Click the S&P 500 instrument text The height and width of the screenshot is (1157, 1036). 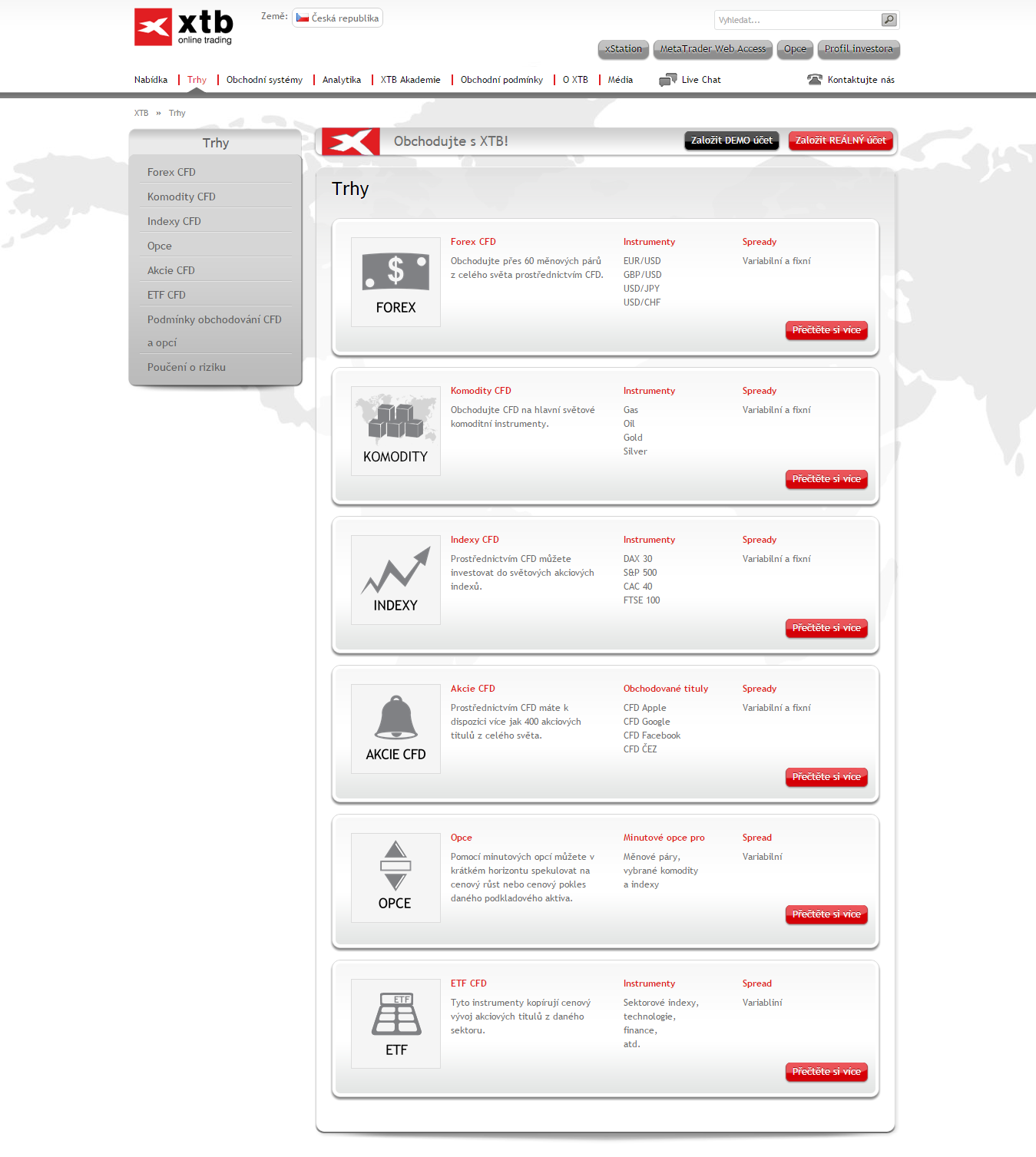point(640,573)
